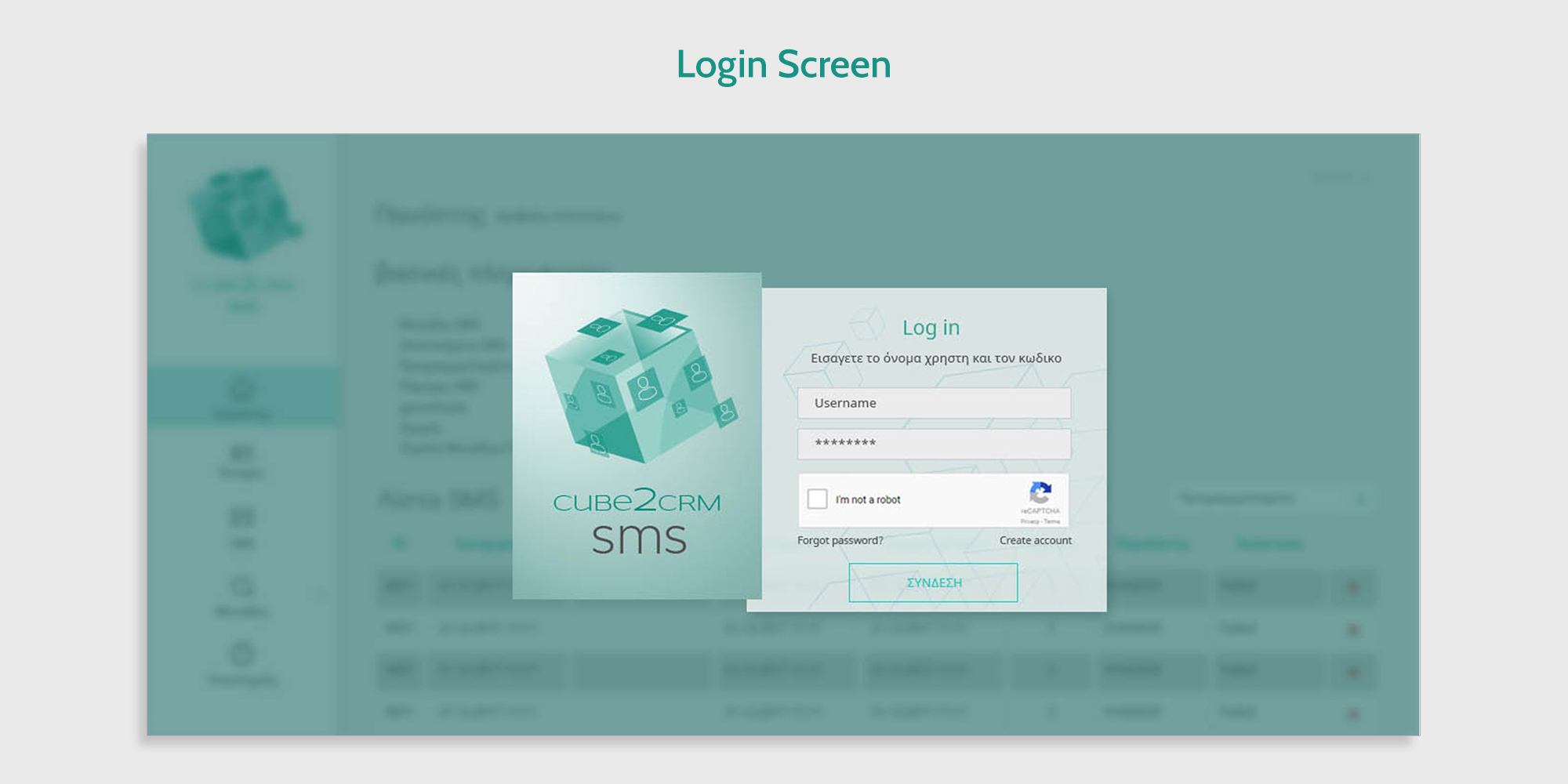1568x784 pixels.
Task: Open the reCAPTCHA Privacy link
Action: tap(1029, 521)
